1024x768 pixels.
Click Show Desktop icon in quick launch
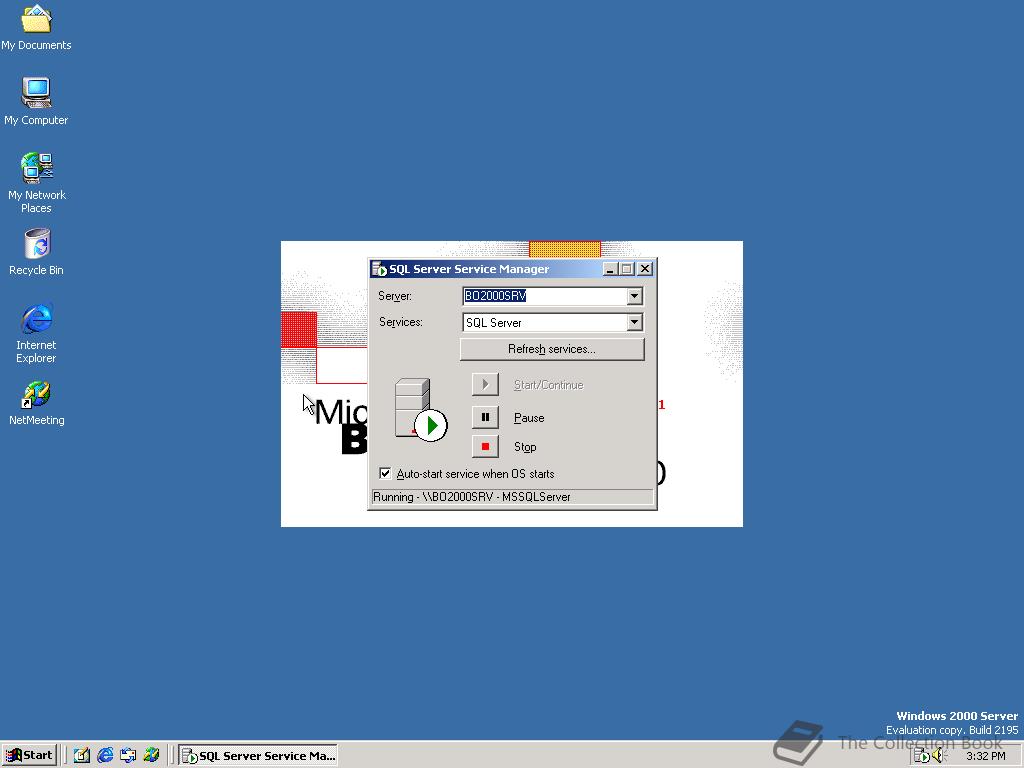click(81, 756)
